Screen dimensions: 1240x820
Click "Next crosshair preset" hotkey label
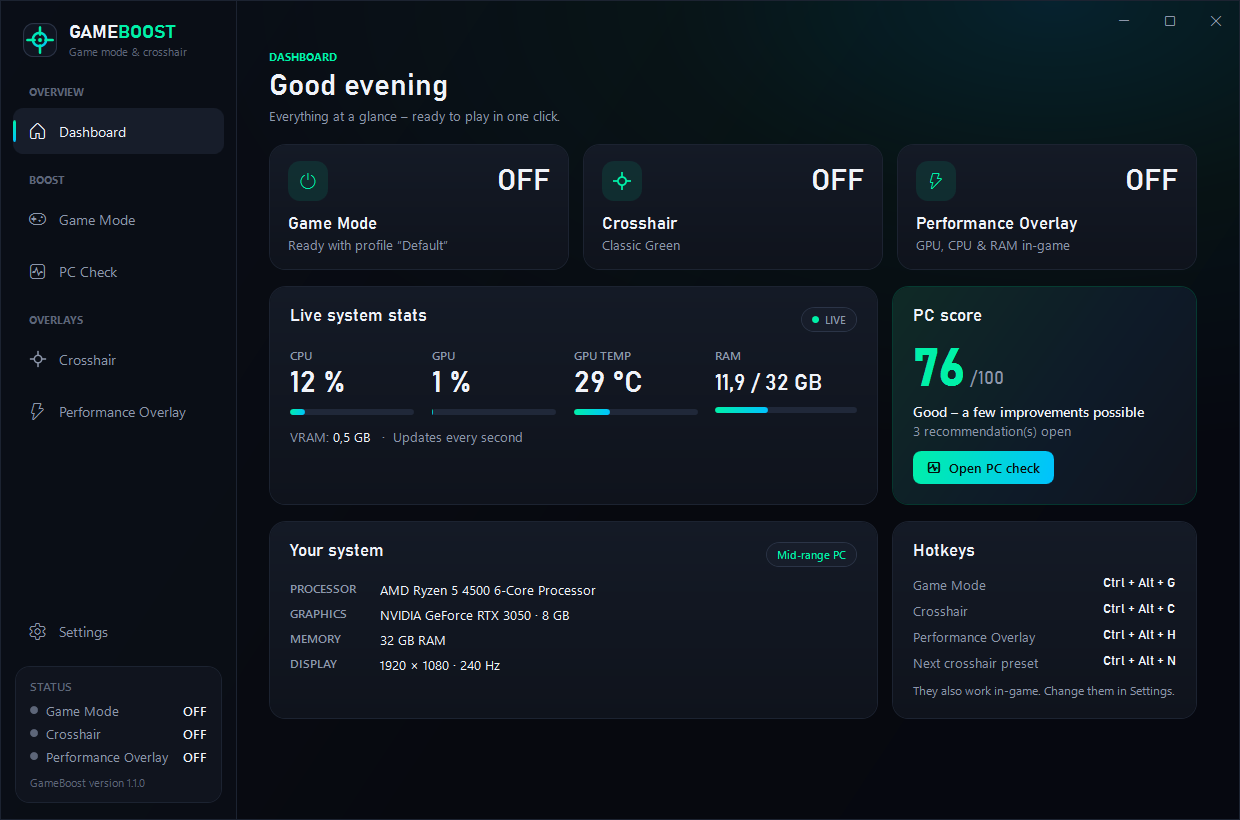(x=975, y=663)
